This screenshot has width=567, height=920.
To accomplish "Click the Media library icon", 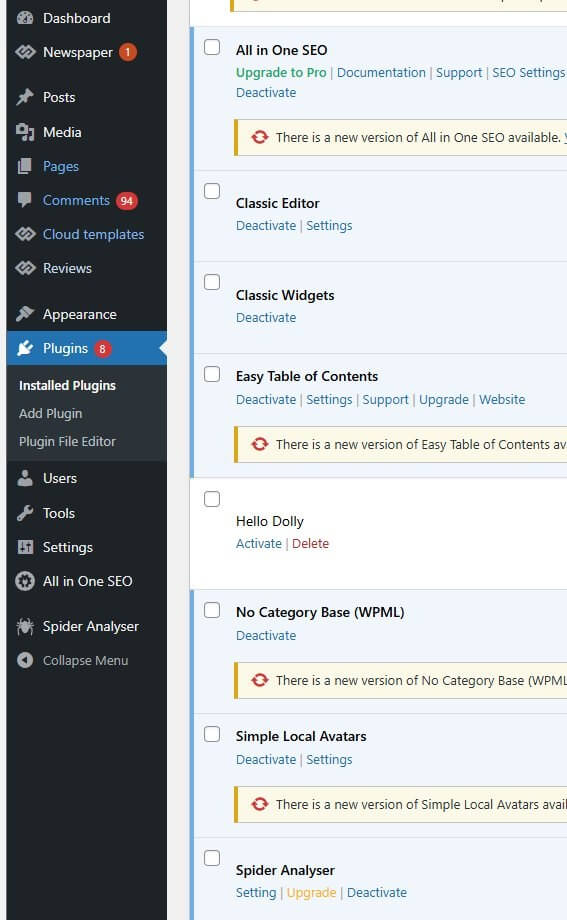I will click(25, 132).
